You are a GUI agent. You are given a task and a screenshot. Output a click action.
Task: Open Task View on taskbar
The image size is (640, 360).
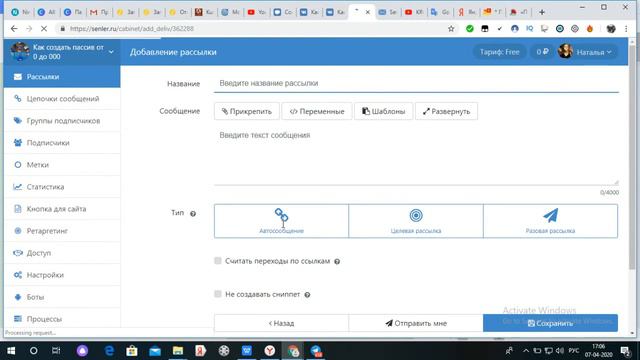(x=56, y=351)
